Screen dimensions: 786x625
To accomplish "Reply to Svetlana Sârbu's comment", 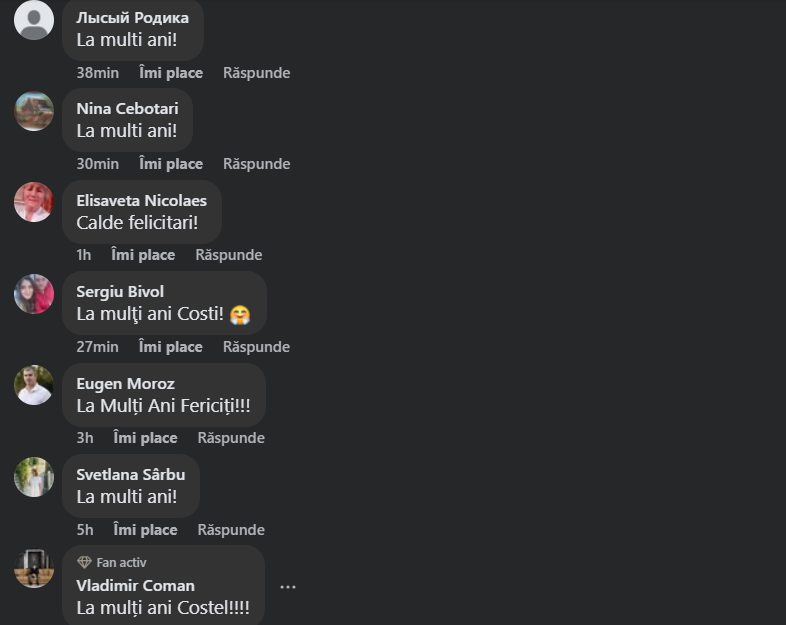I will (x=231, y=530).
